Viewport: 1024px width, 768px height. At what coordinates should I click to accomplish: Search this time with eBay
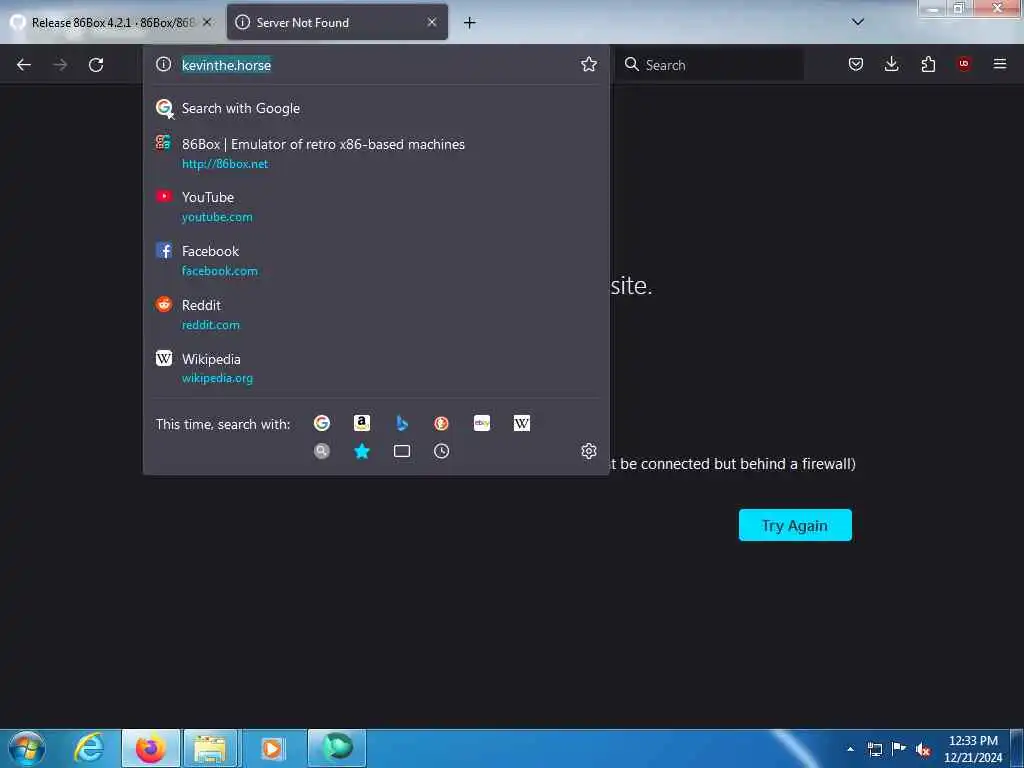482,423
